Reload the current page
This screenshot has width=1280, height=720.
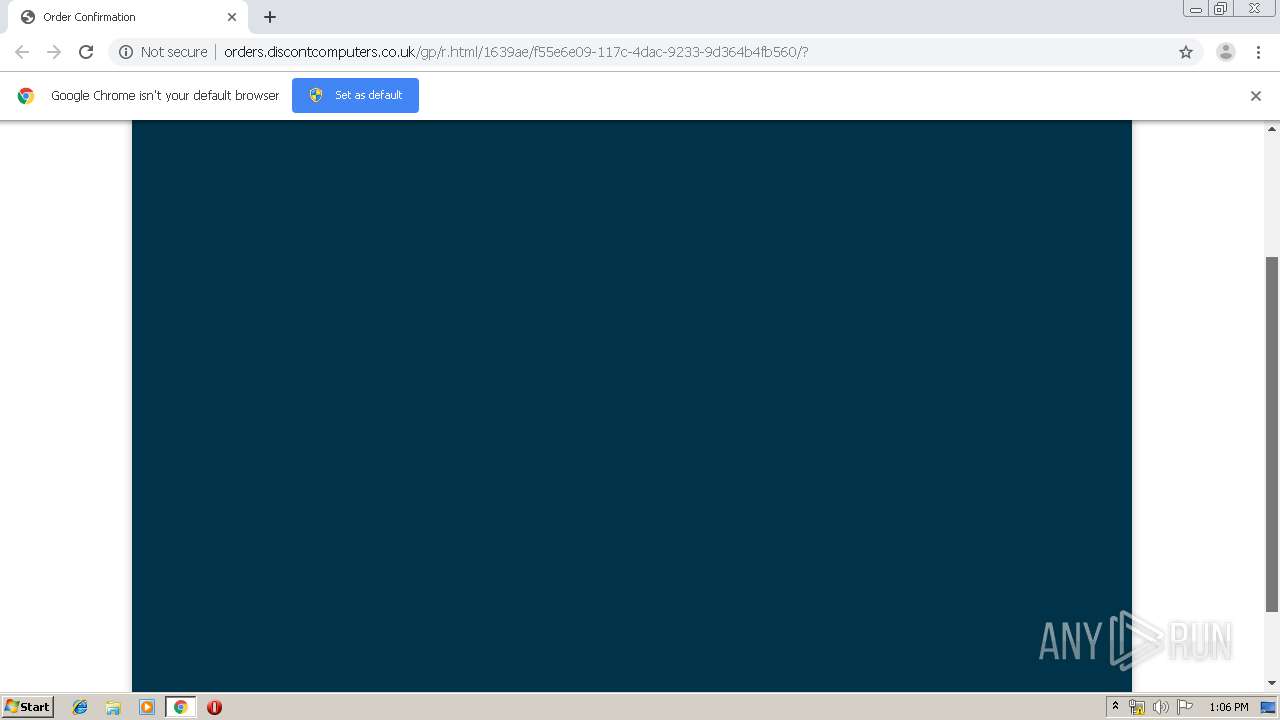(x=86, y=52)
